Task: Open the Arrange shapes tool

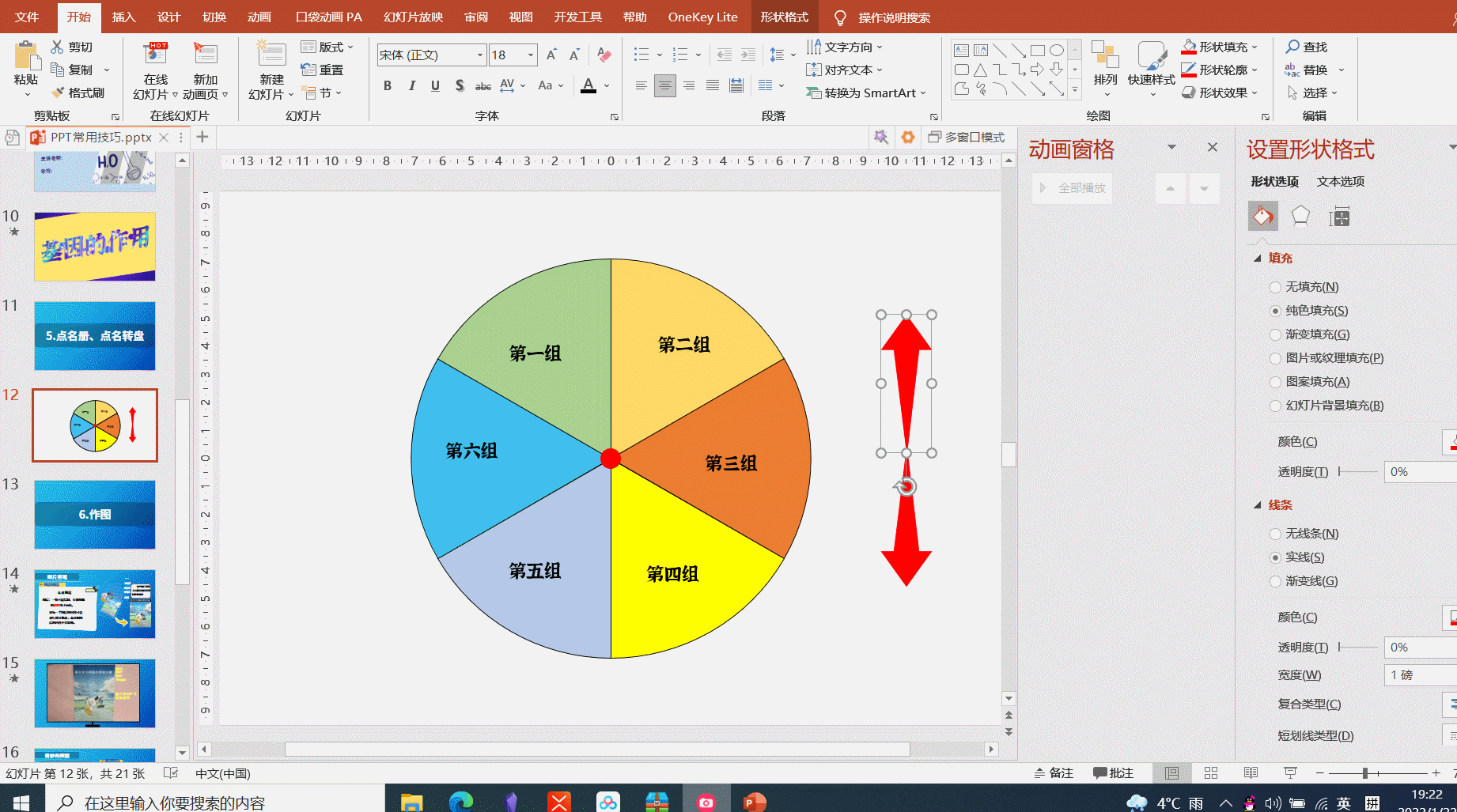Action: pyautogui.click(x=1105, y=67)
